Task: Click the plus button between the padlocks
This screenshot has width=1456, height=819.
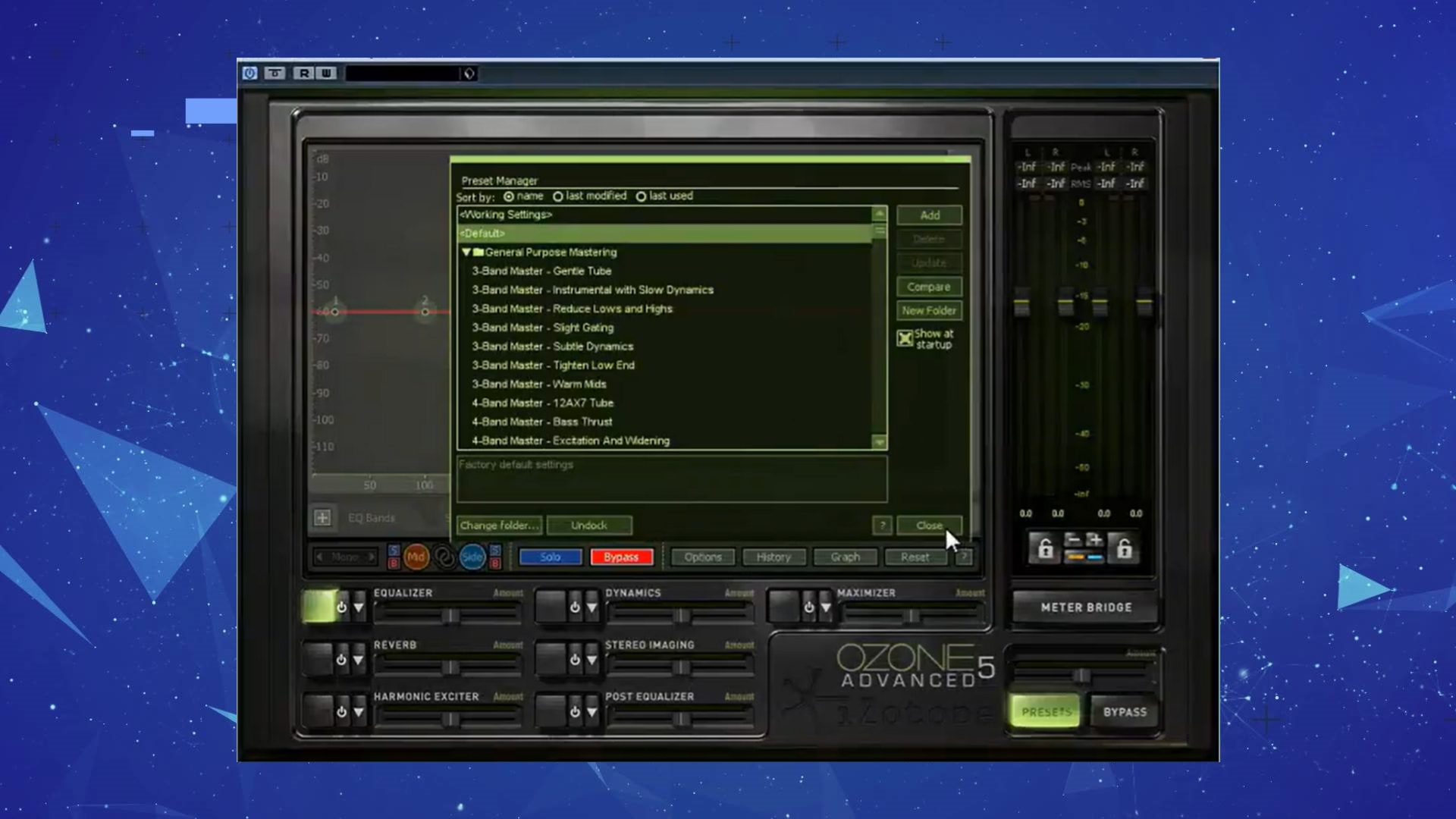Action: [x=1094, y=539]
